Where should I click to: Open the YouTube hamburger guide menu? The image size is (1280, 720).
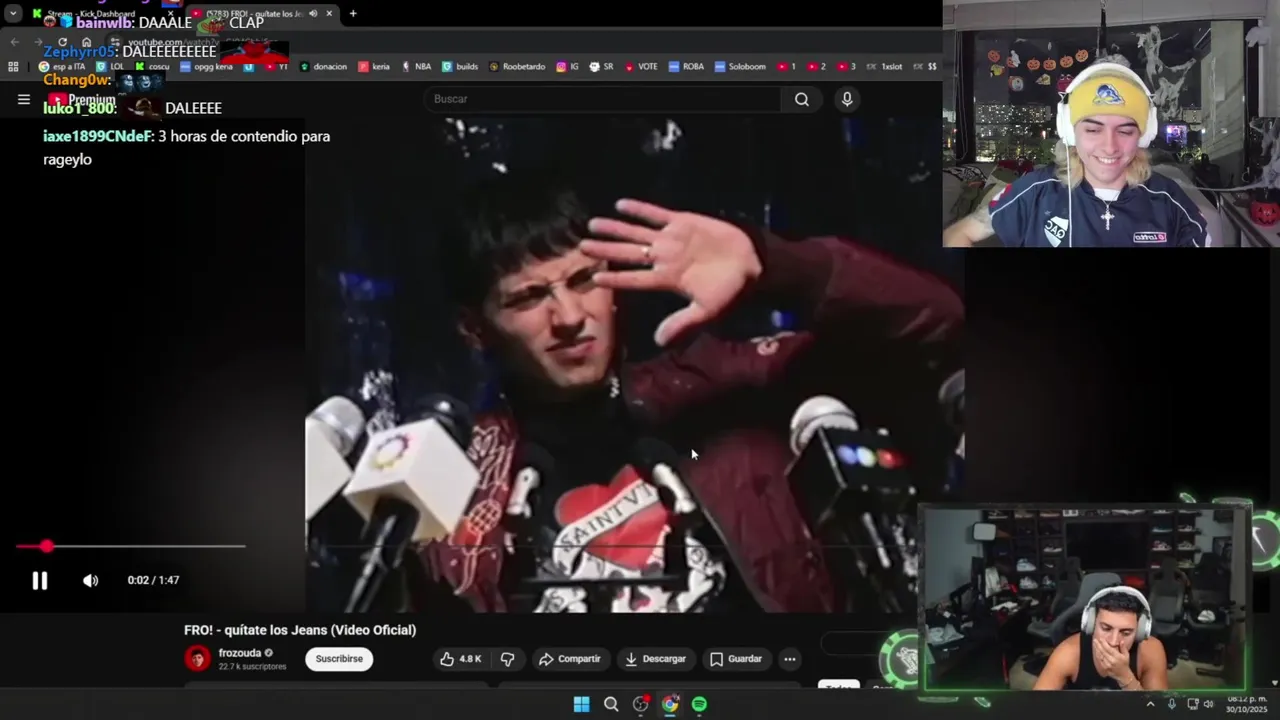24,99
